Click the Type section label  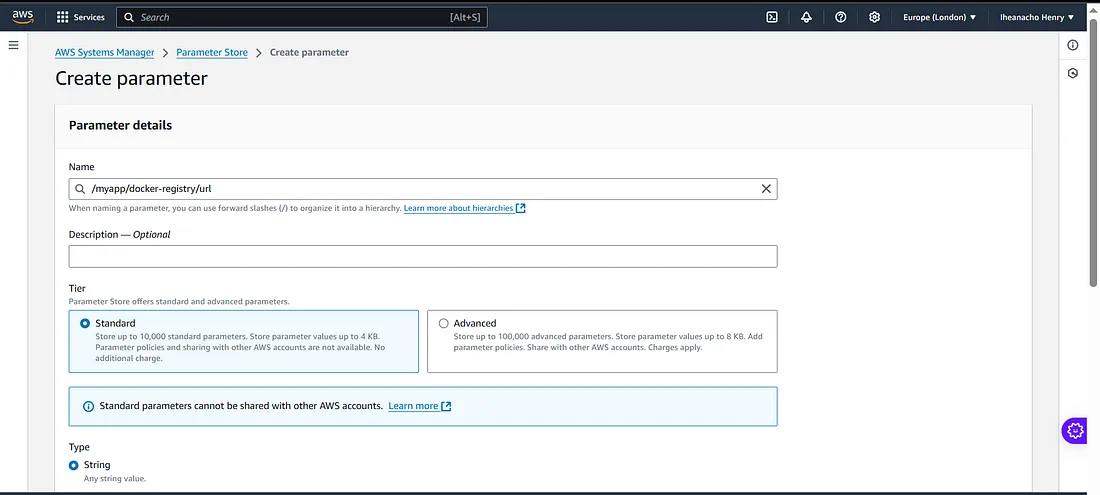click(79, 447)
